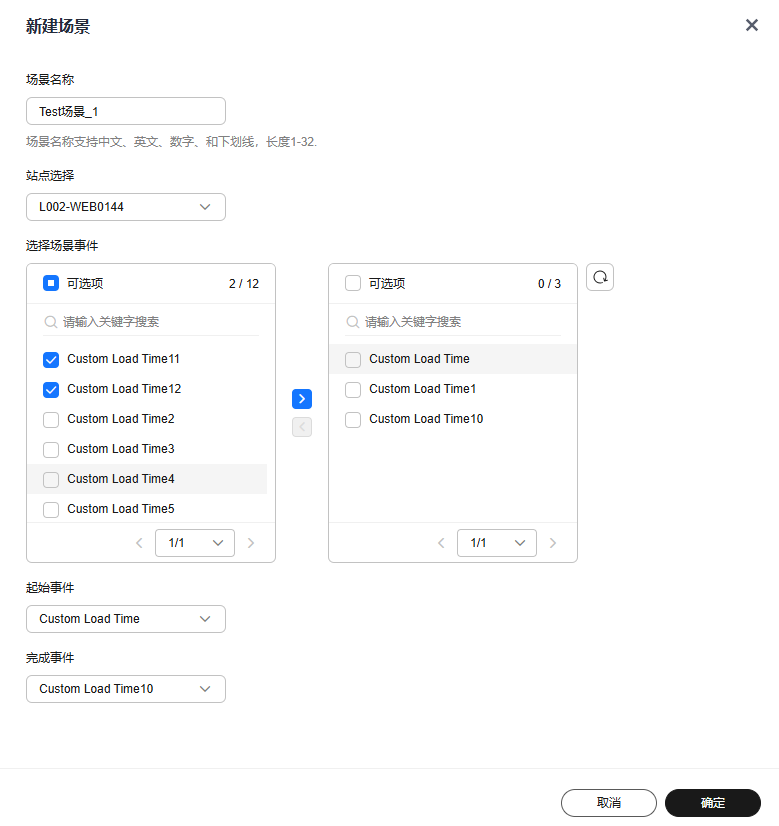This screenshot has height=826, width=779.
Task: Click the 场景名称 input field
Action: [x=126, y=111]
